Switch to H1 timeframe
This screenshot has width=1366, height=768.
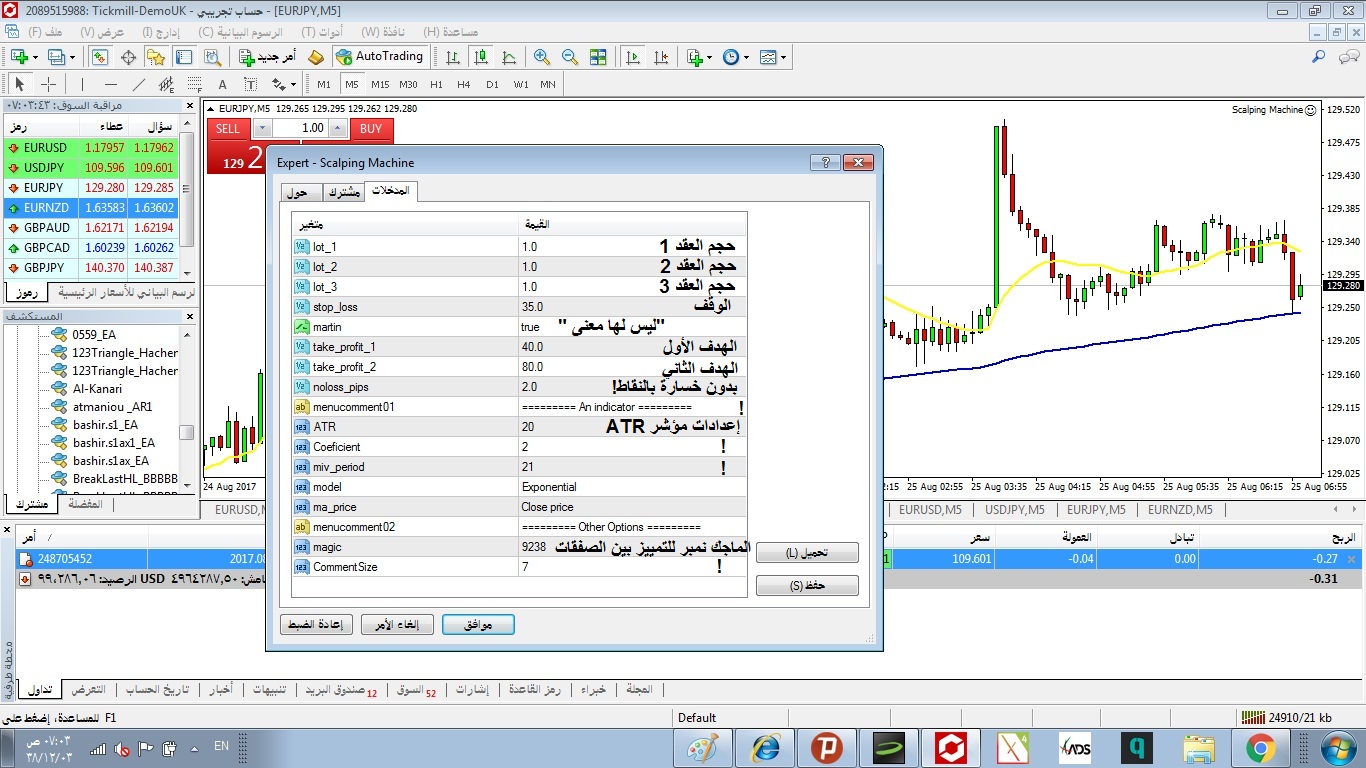coord(436,84)
